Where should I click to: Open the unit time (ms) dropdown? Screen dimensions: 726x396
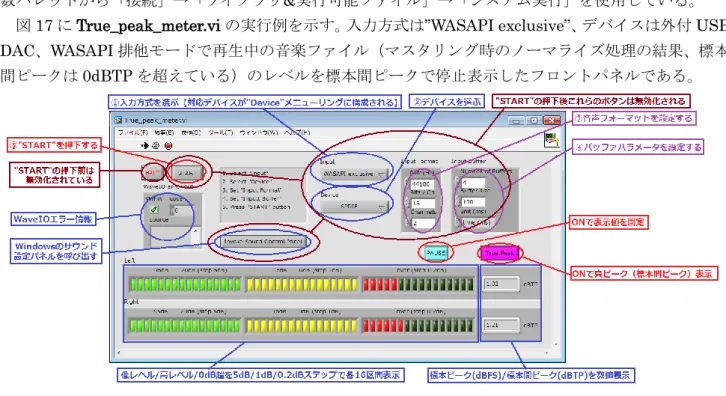479,223
